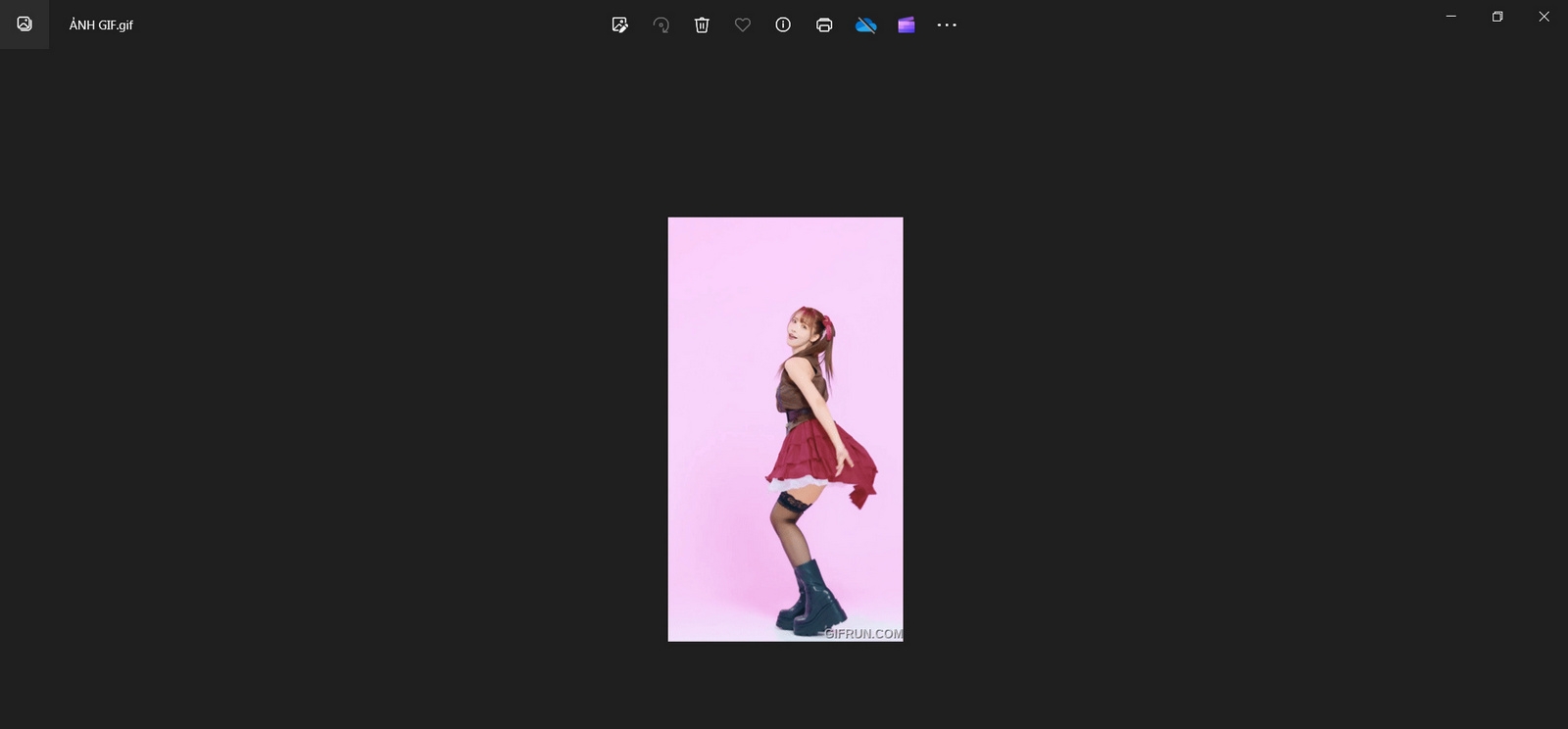This screenshot has height=729, width=1568.
Task: Delete the GIF with the trash icon
Action: (702, 24)
